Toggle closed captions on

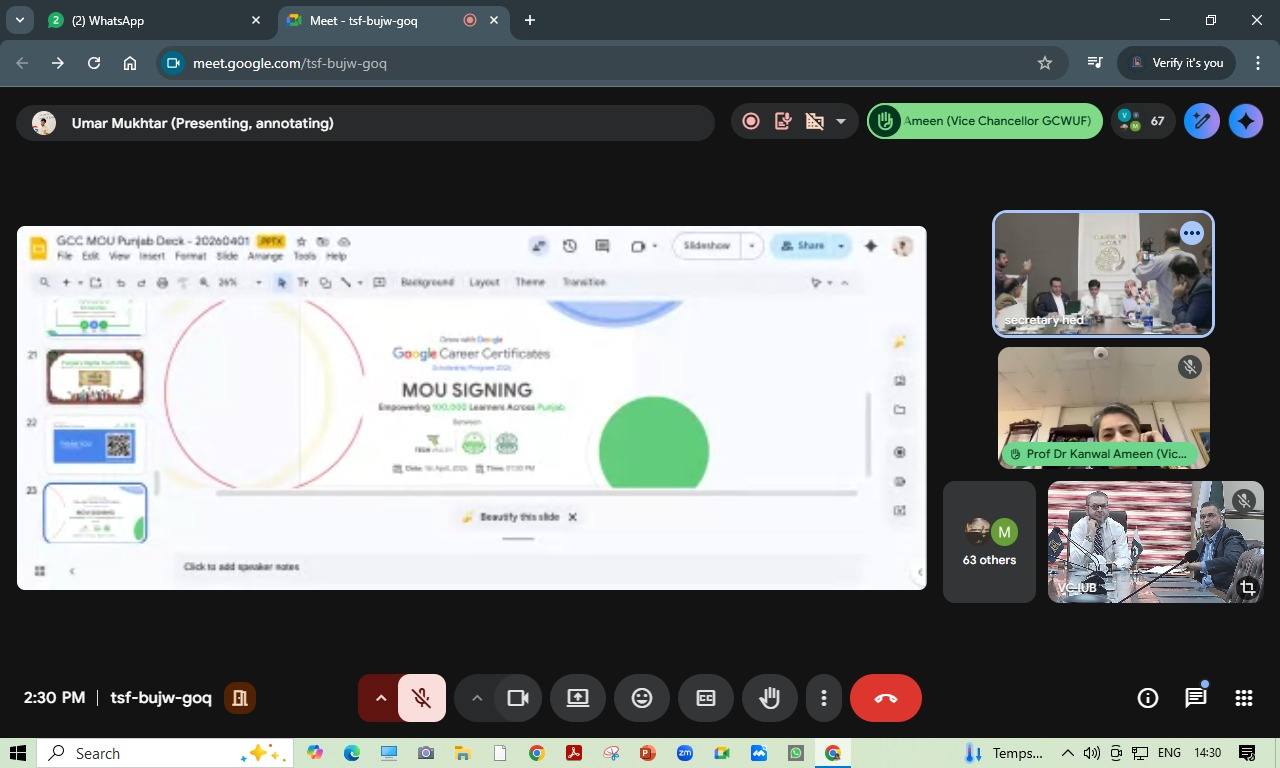(706, 698)
